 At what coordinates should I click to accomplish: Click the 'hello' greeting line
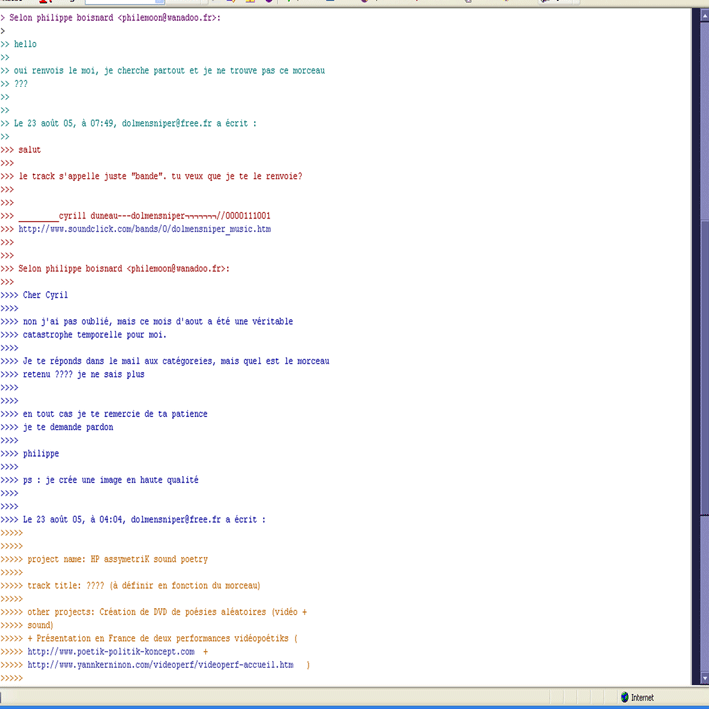(19, 44)
